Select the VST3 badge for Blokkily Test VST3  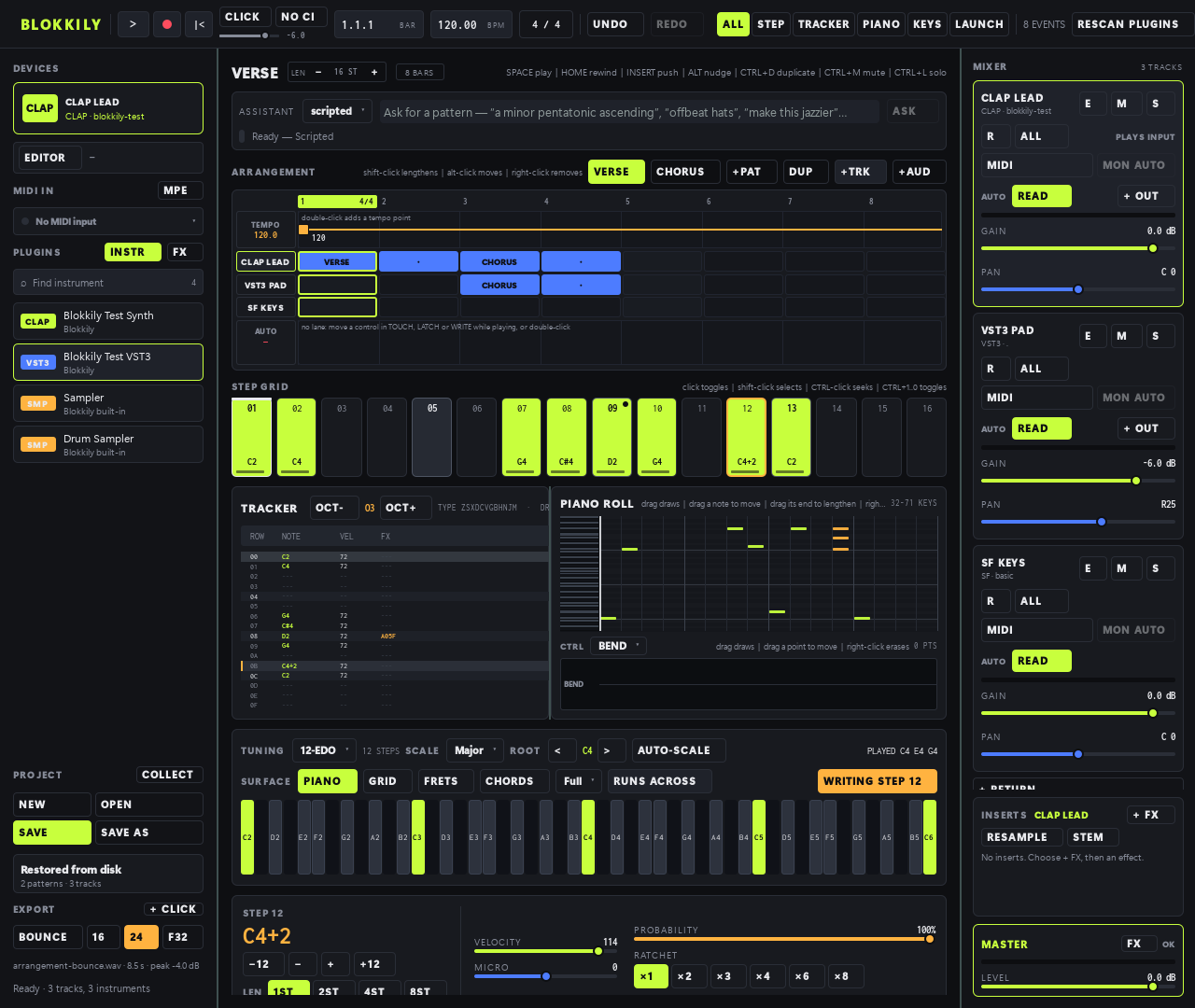[x=37, y=362]
